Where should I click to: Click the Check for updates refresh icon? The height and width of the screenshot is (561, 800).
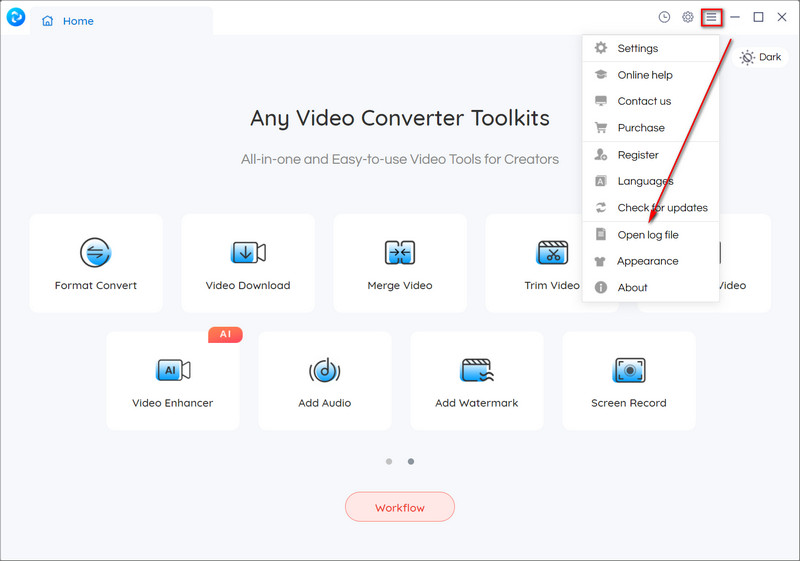[x=601, y=208]
